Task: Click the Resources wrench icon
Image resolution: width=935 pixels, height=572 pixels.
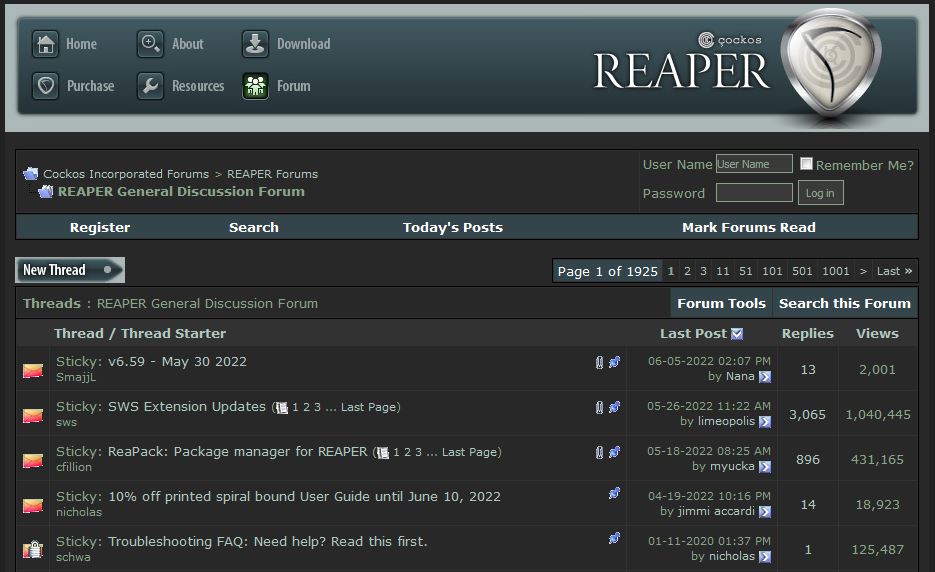Action: (150, 86)
